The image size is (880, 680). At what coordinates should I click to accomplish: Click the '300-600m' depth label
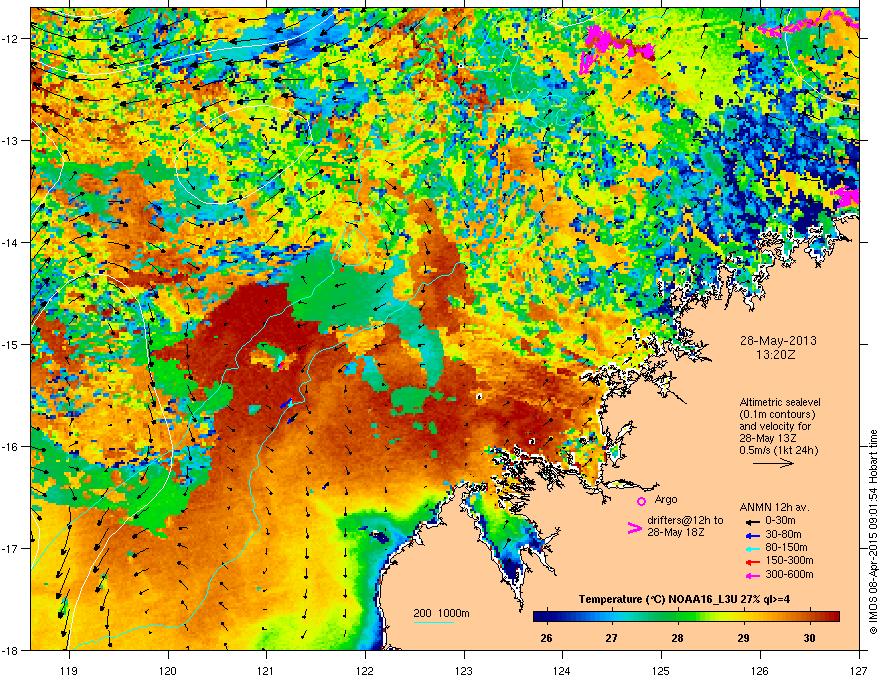[789, 575]
